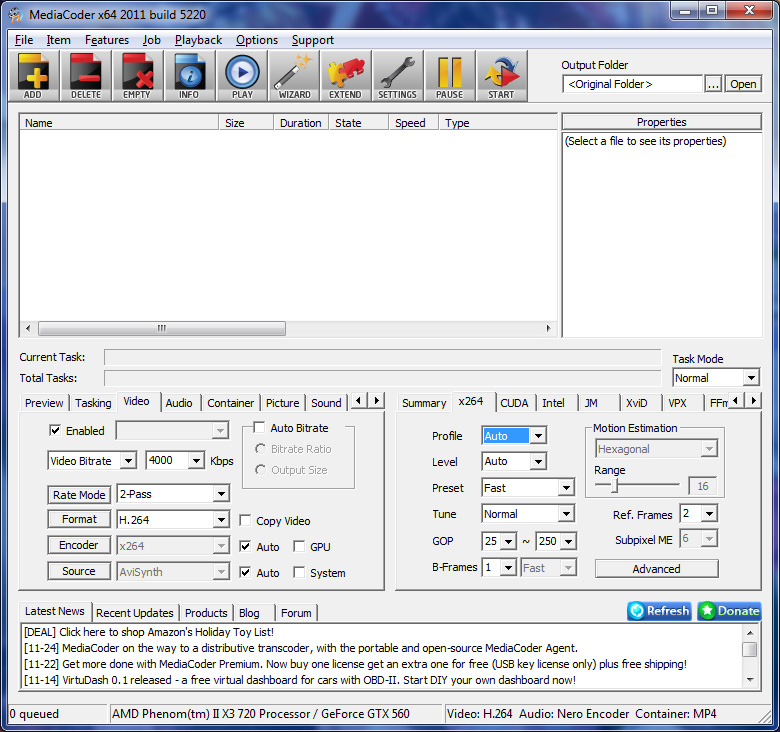The width and height of the screenshot is (780, 732).
Task: Click the ADD file toolbar icon
Action: [33, 76]
